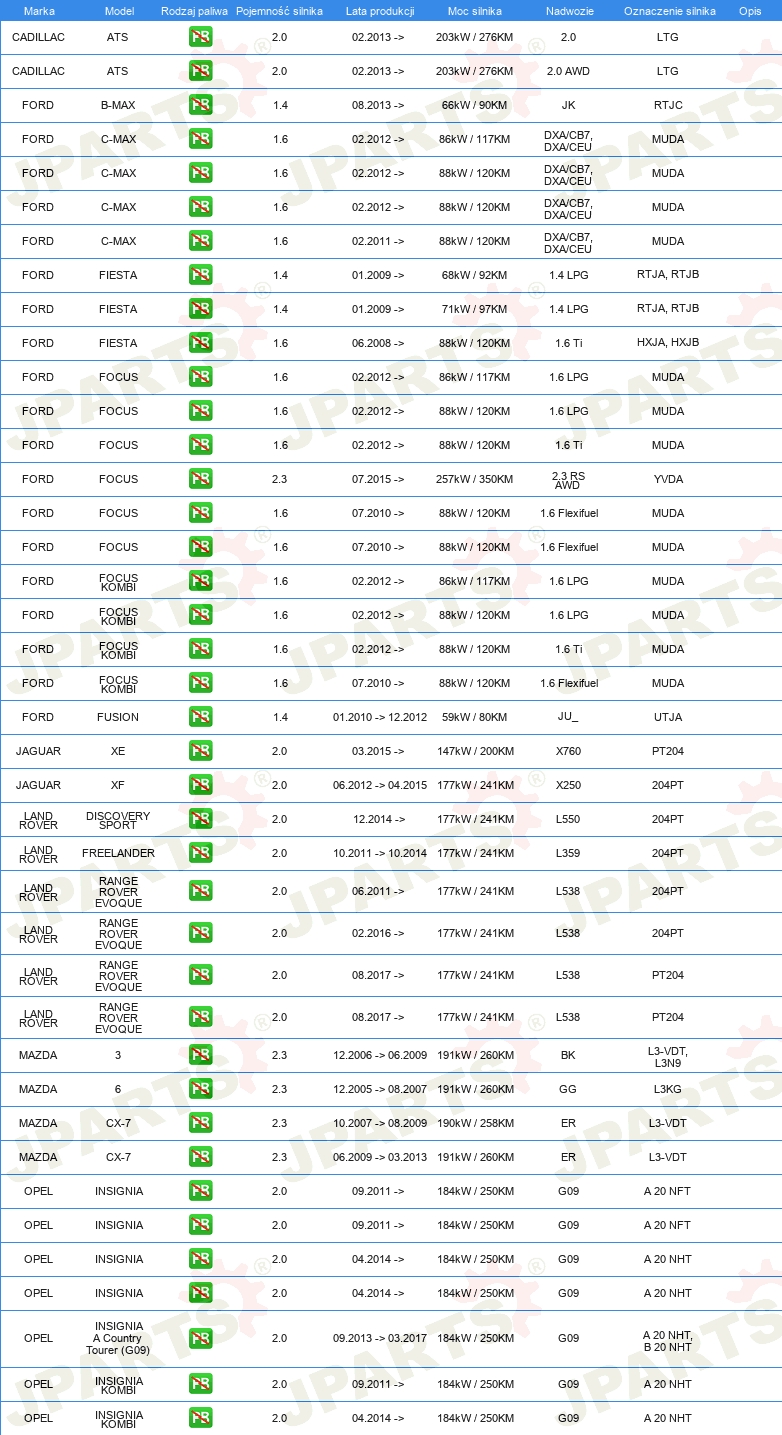Select the body code cell 'L550'
The width and height of the screenshot is (782, 1435).
click(x=568, y=819)
